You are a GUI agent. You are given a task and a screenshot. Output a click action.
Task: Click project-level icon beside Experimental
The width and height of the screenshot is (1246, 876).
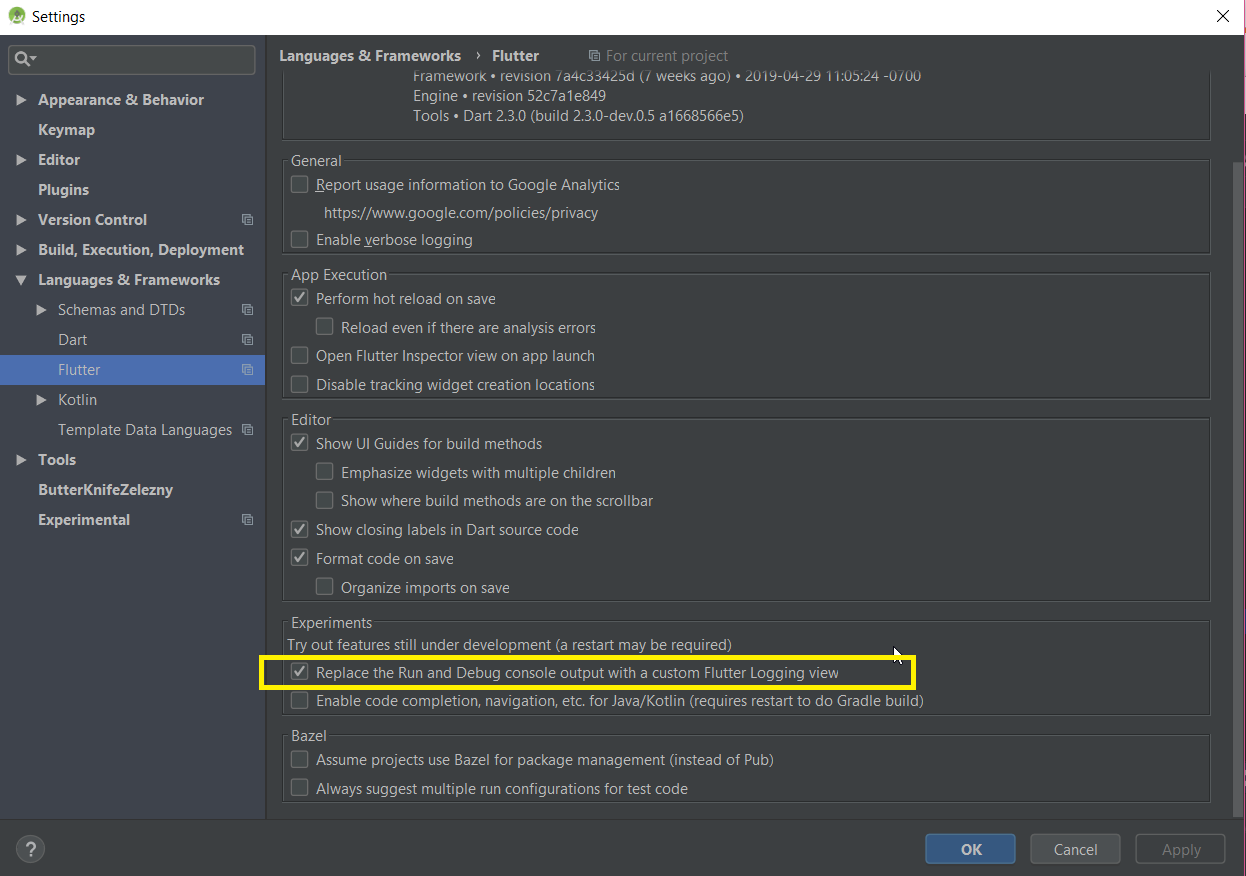(x=248, y=520)
